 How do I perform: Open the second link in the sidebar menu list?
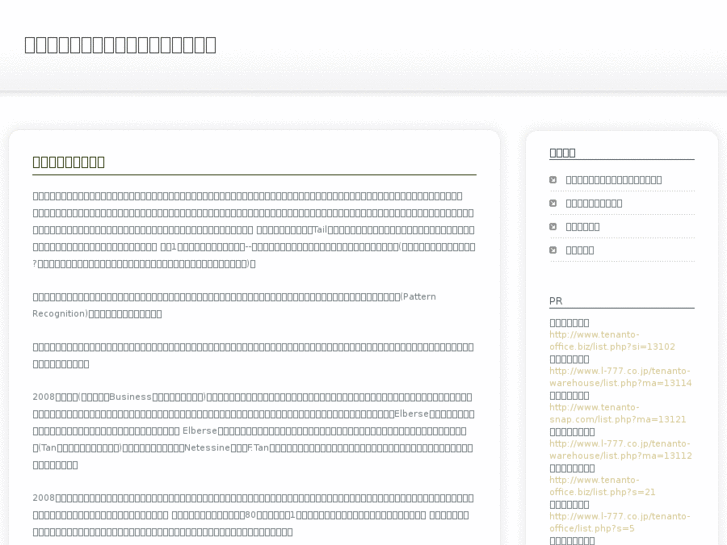point(593,204)
